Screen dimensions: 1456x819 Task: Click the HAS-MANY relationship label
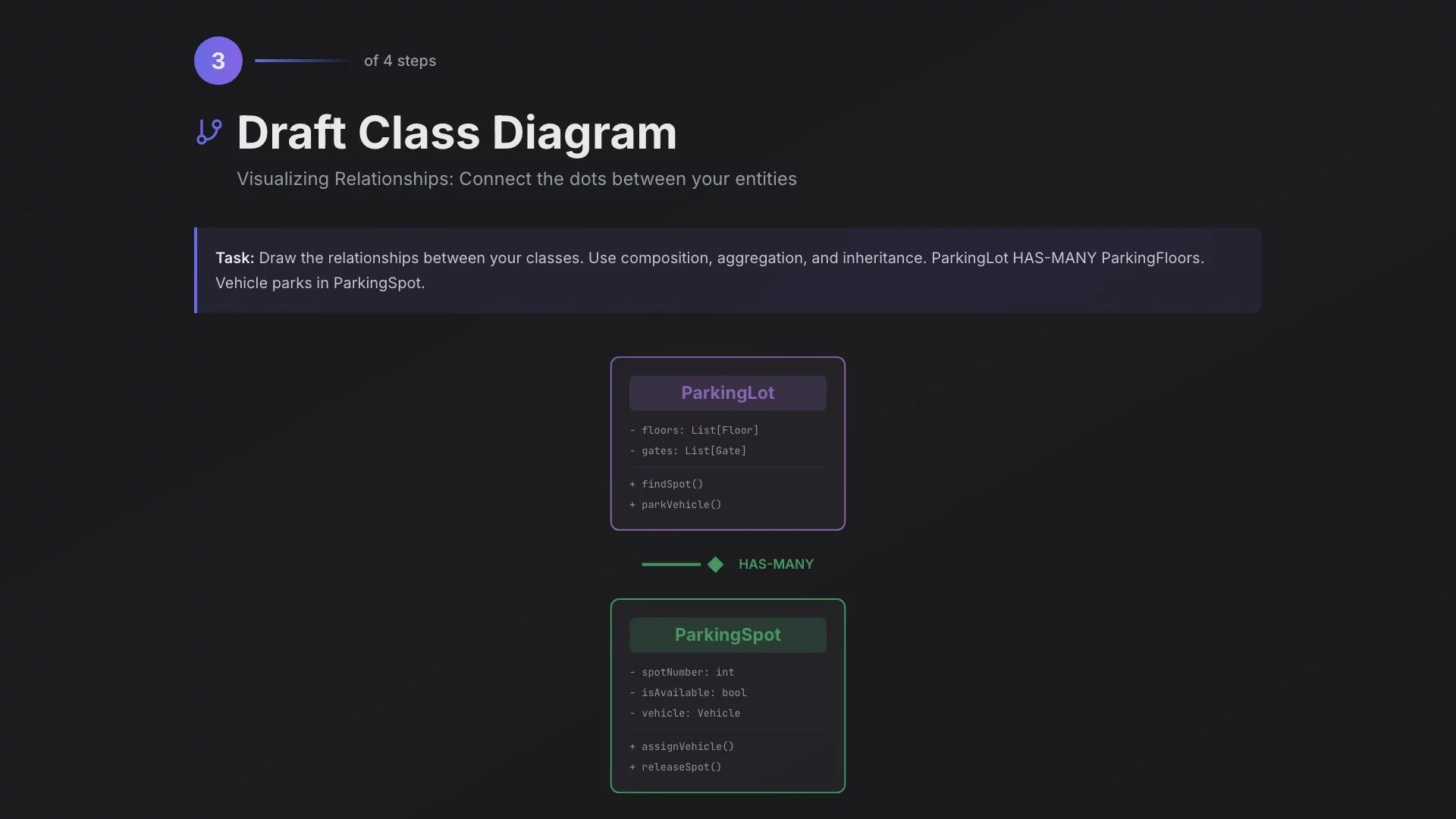pyautogui.click(x=776, y=564)
